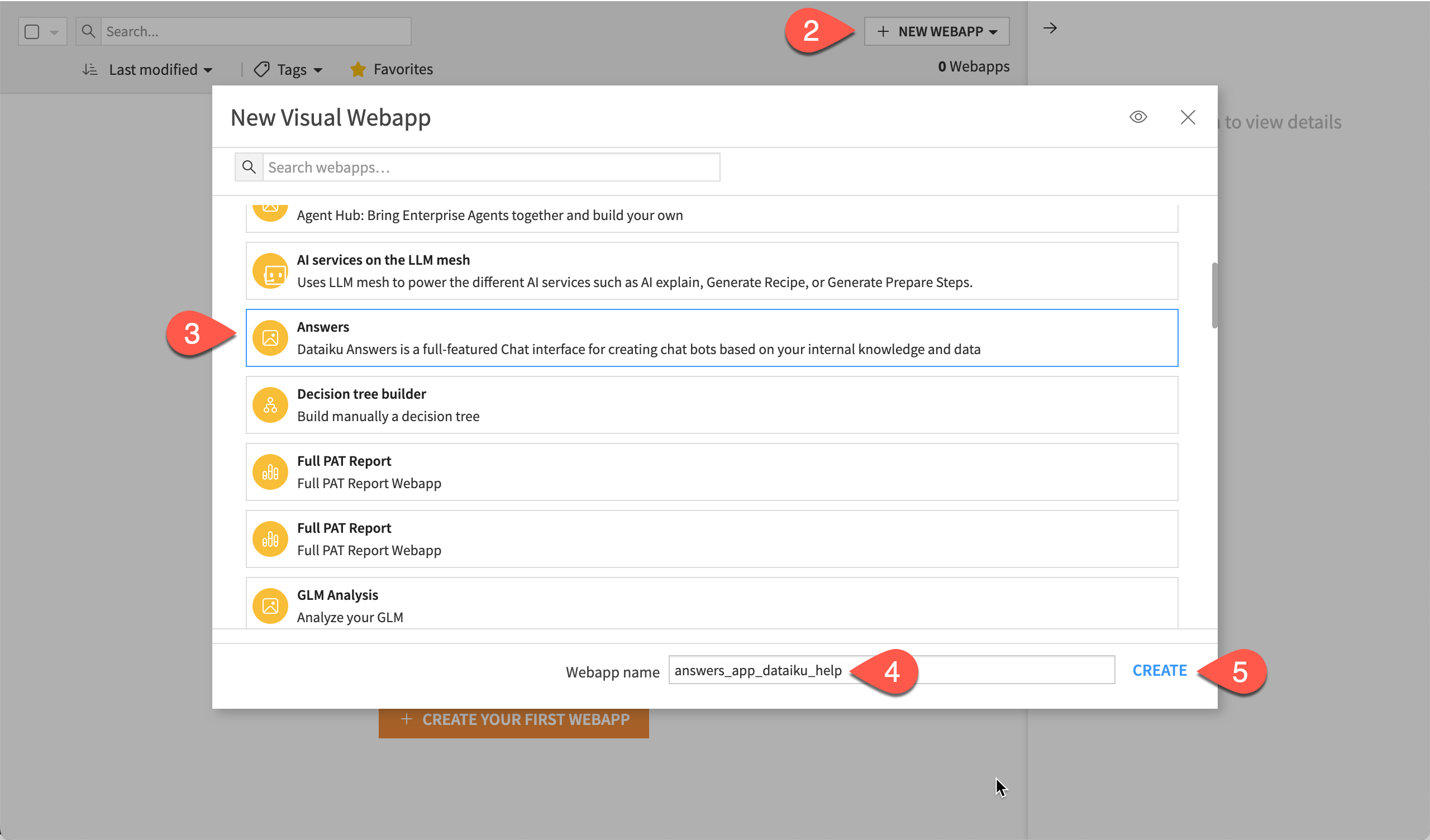Open the Tags filter dropdown
The width and height of the screenshot is (1430, 840).
click(x=288, y=69)
